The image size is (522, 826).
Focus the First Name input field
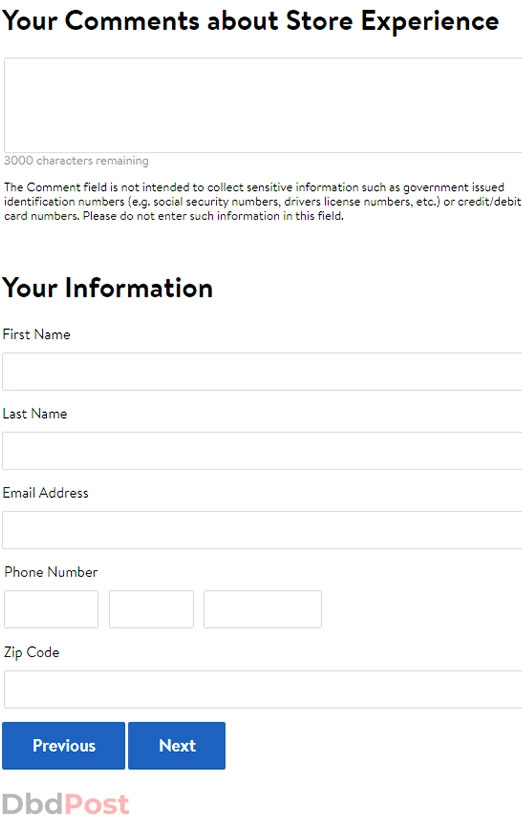(x=262, y=372)
